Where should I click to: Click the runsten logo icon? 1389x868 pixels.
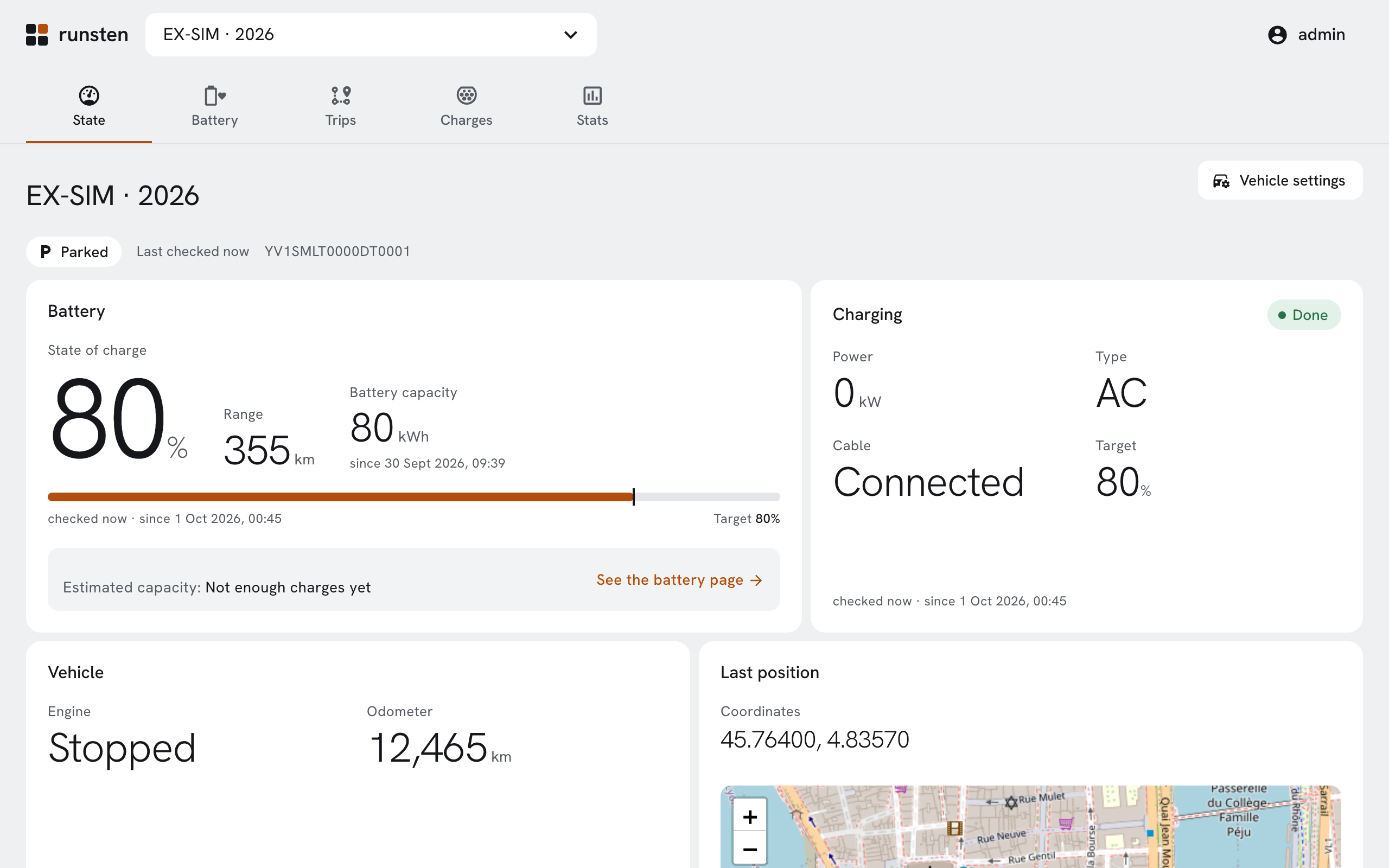point(37,34)
